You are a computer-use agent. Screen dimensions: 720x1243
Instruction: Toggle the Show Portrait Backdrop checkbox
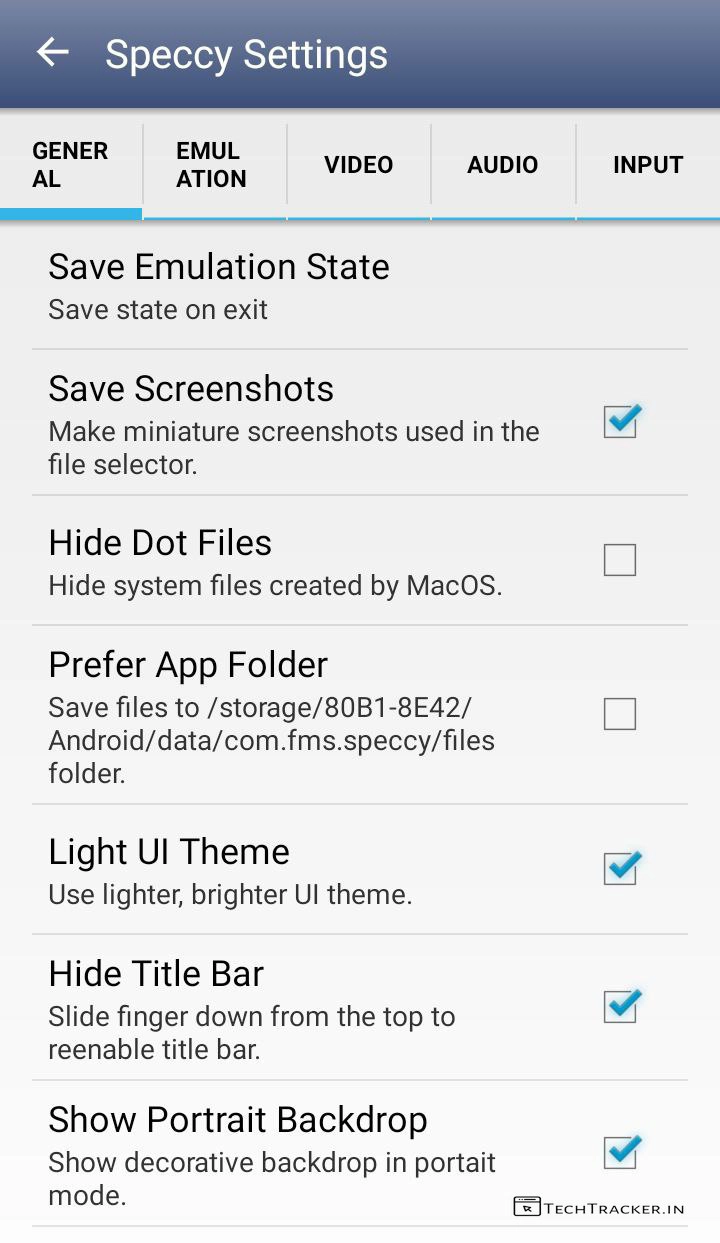[620, 1152]
